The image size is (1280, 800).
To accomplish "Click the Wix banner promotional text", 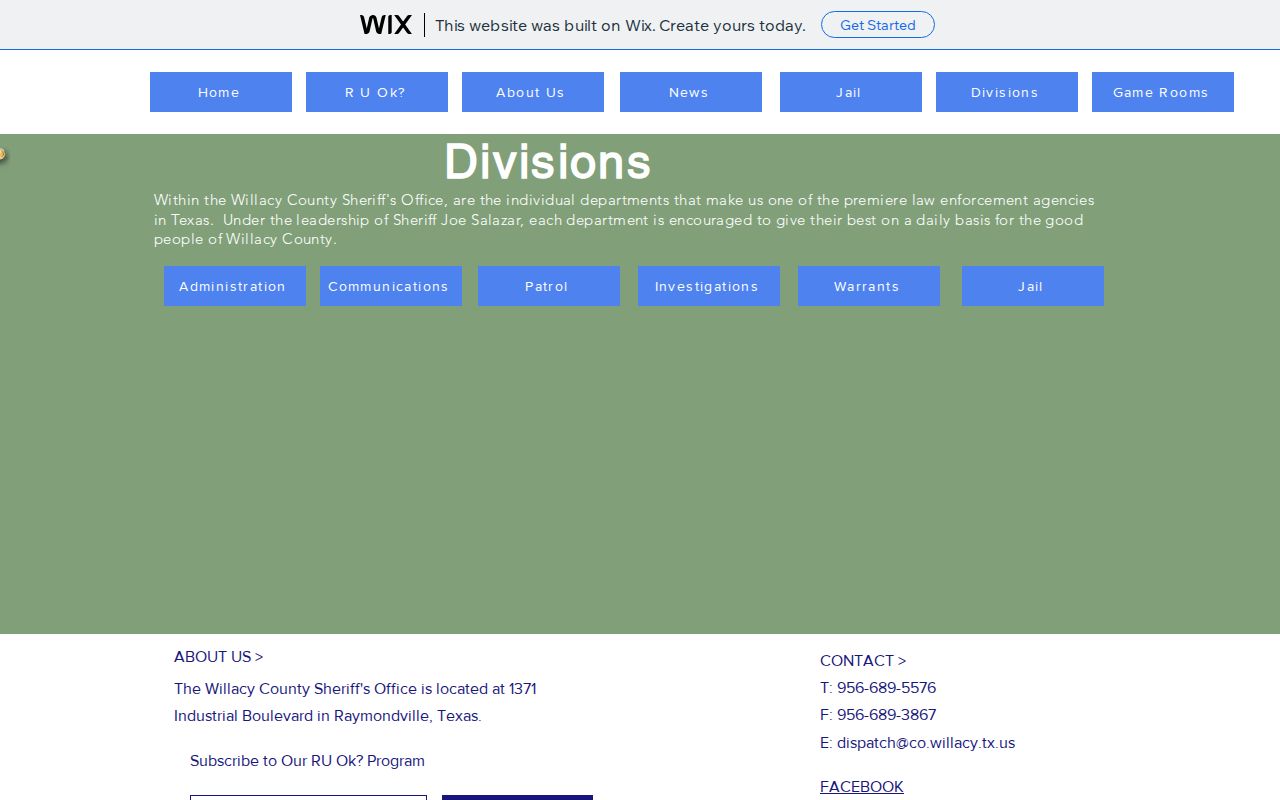I will pos(620,26).
